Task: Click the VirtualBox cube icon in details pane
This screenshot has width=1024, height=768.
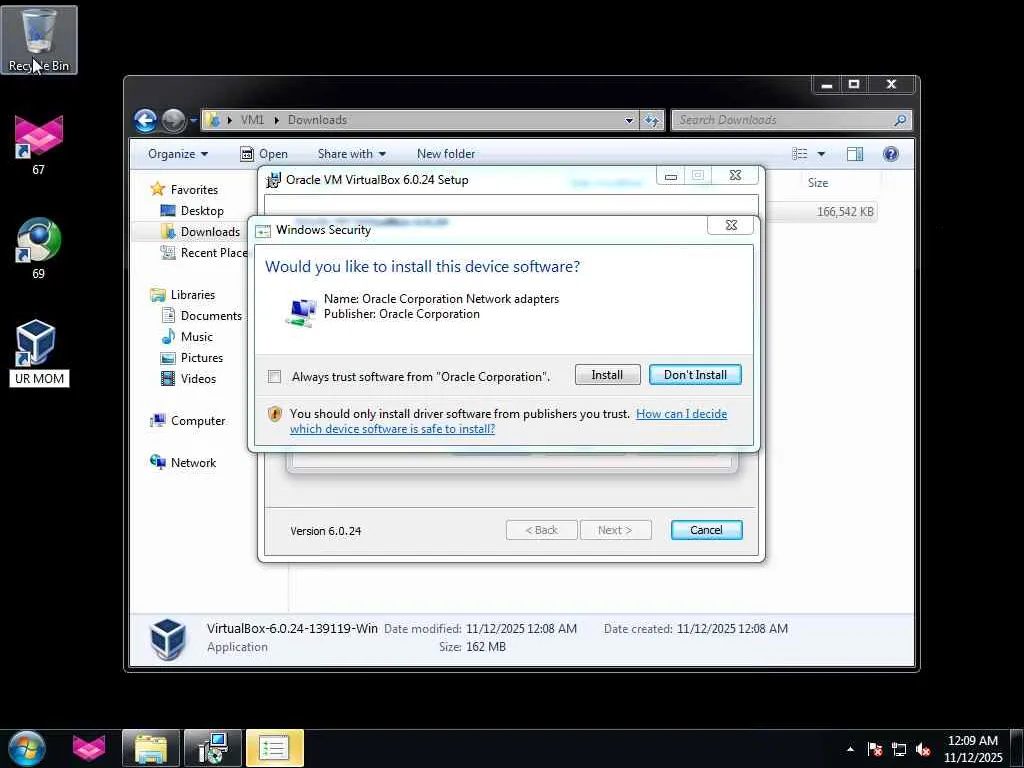Action: coord(168,639)
